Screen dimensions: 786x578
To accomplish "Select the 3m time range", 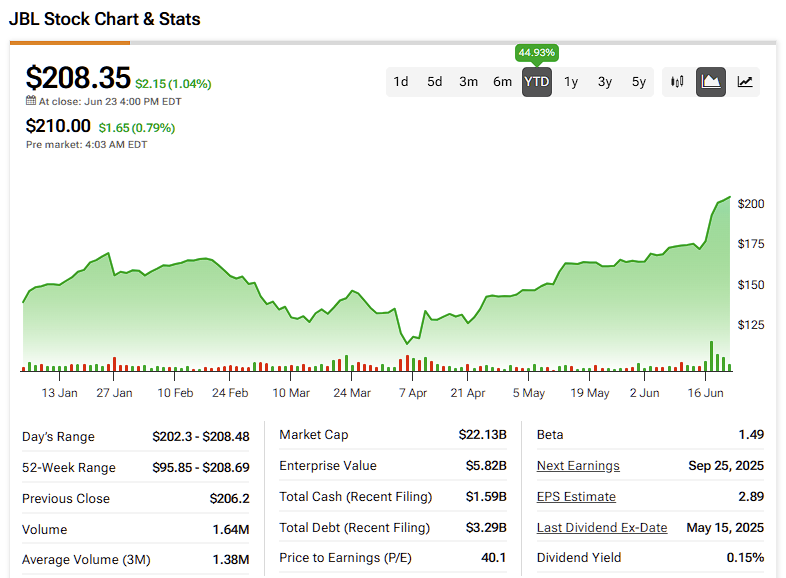I will tap(469, 82).
